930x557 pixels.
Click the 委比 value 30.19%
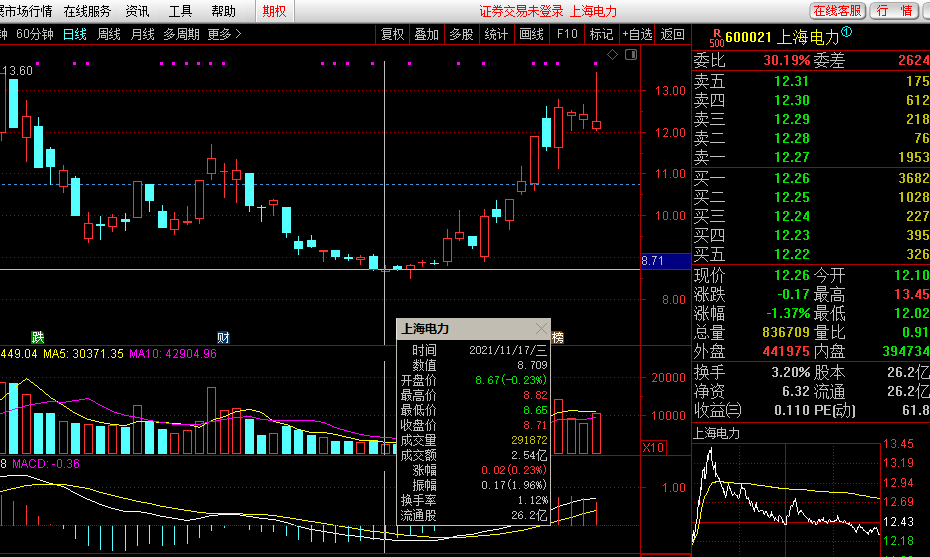786,60
